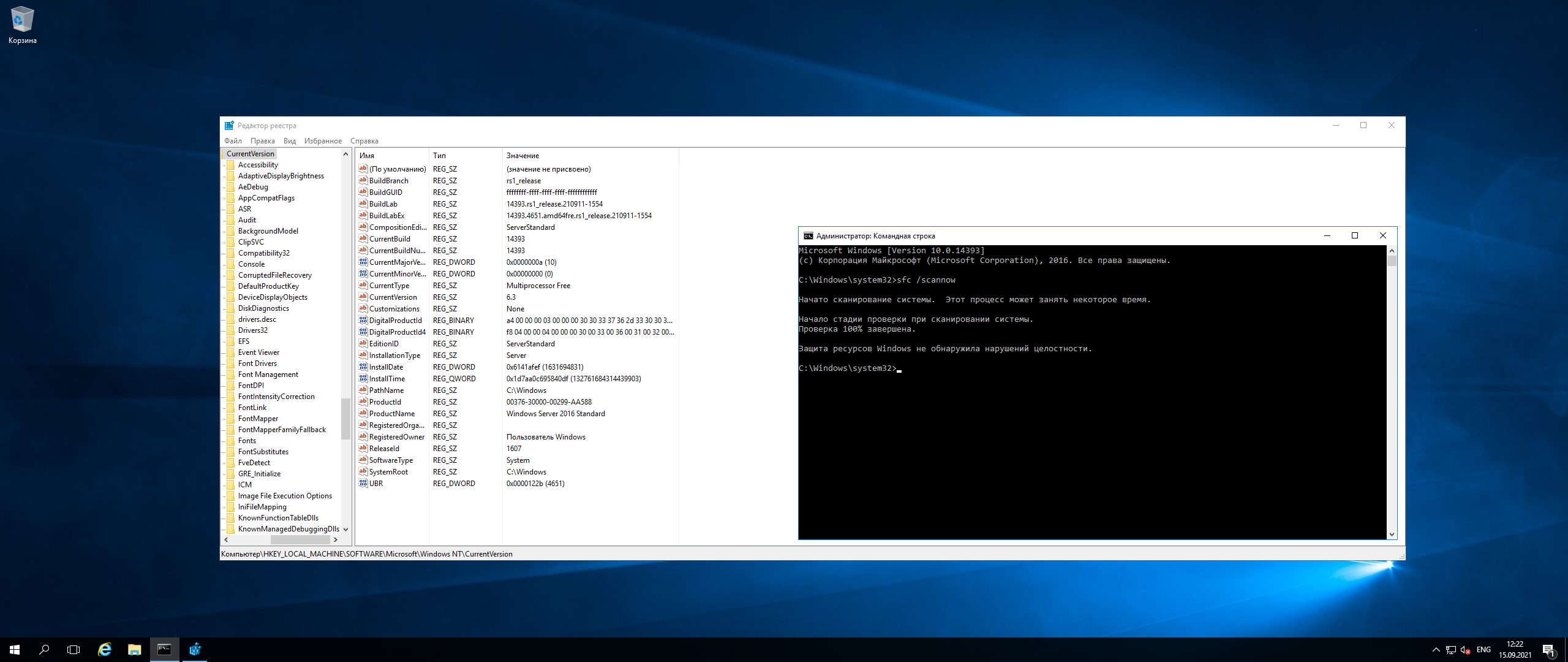
Task: Switch ENG input language indicator
Action: coord(1483,650)
